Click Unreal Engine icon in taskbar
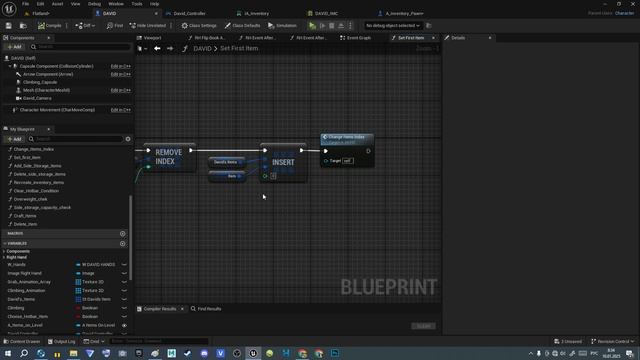 [253, 353]
